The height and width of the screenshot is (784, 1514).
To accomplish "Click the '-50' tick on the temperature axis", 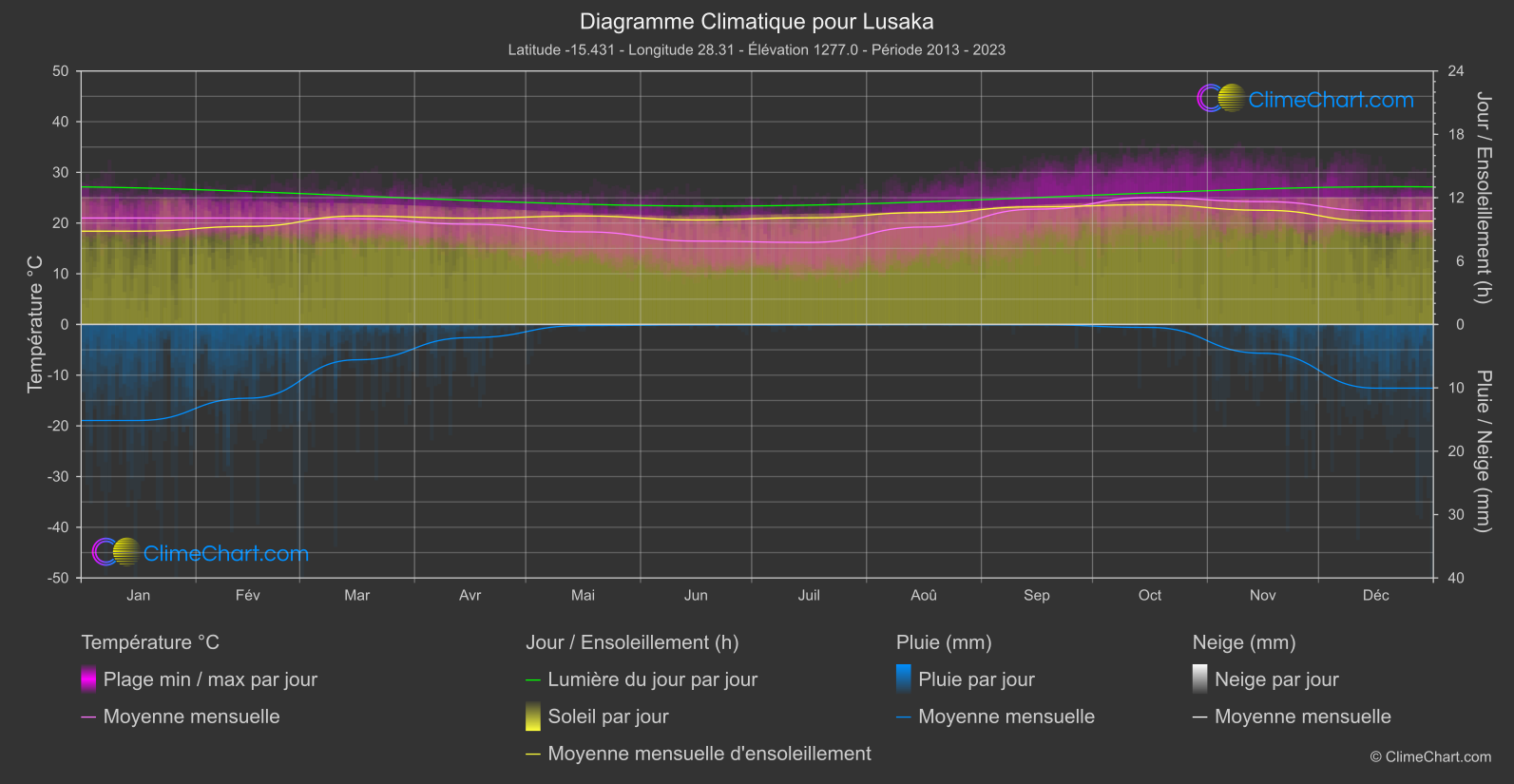I will [58, 578].
